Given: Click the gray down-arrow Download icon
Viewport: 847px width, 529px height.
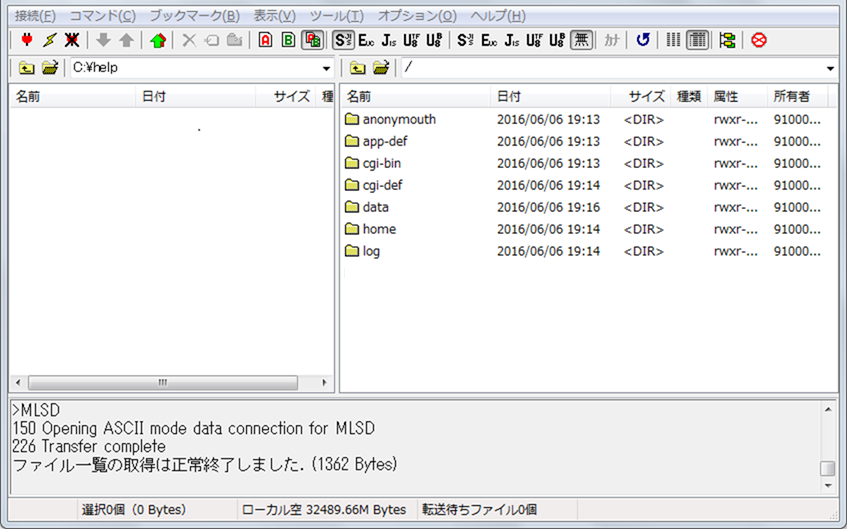Looking at the screenshot, I should click(103, 40).
